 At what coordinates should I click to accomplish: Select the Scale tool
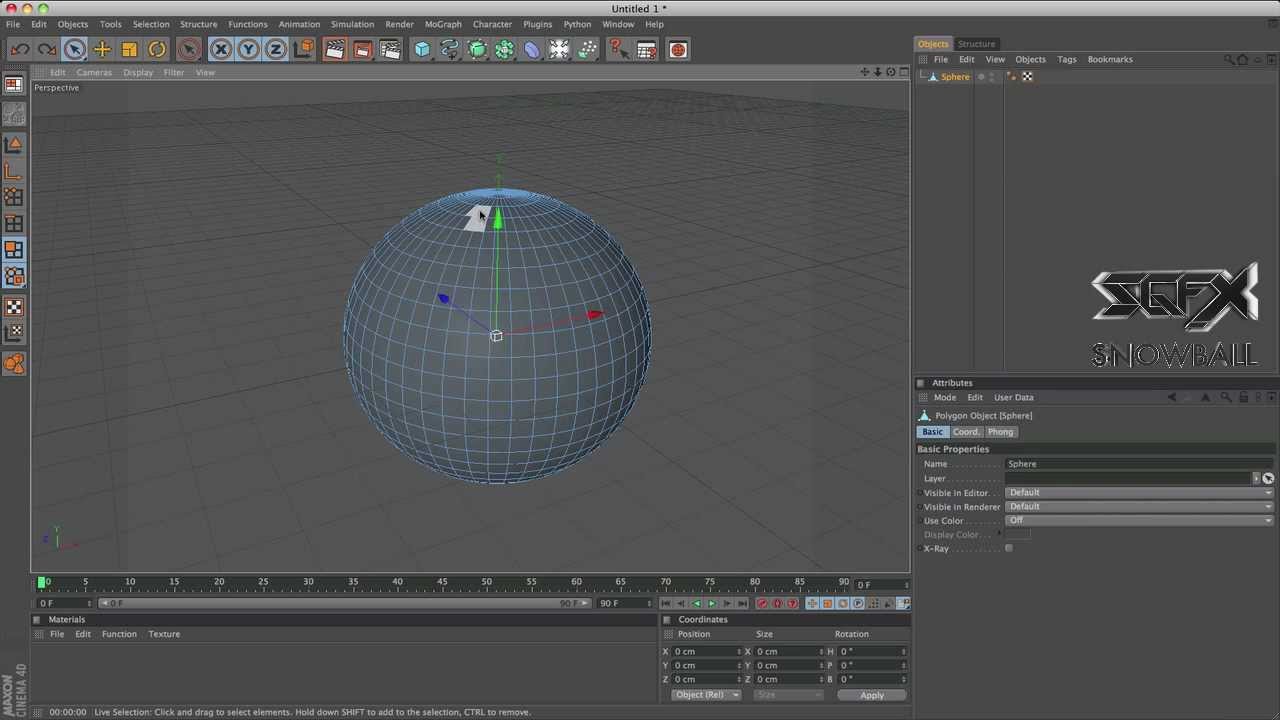[x=129, y=49]
